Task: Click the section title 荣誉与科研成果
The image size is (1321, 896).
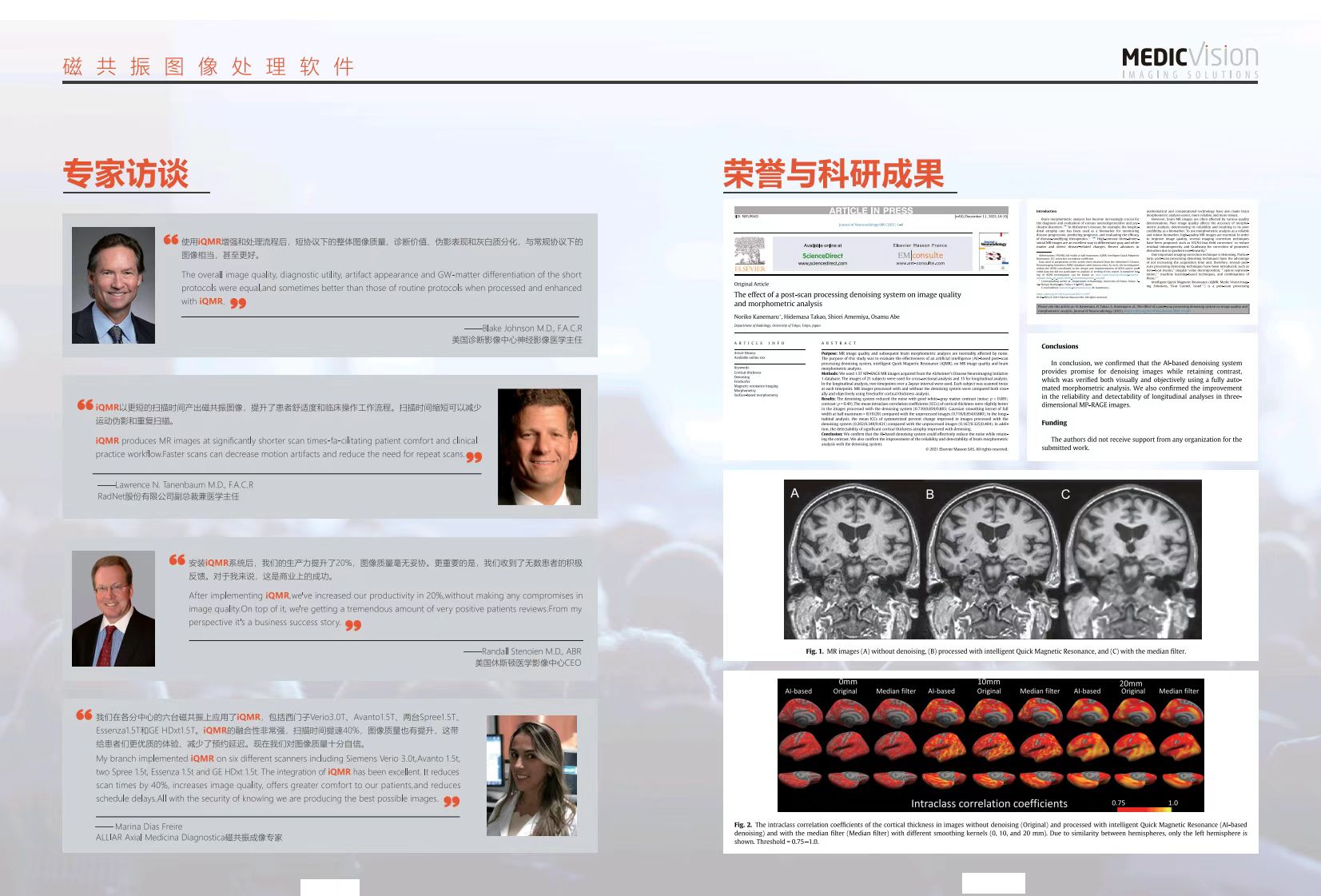Action: (x=834, y=173)
